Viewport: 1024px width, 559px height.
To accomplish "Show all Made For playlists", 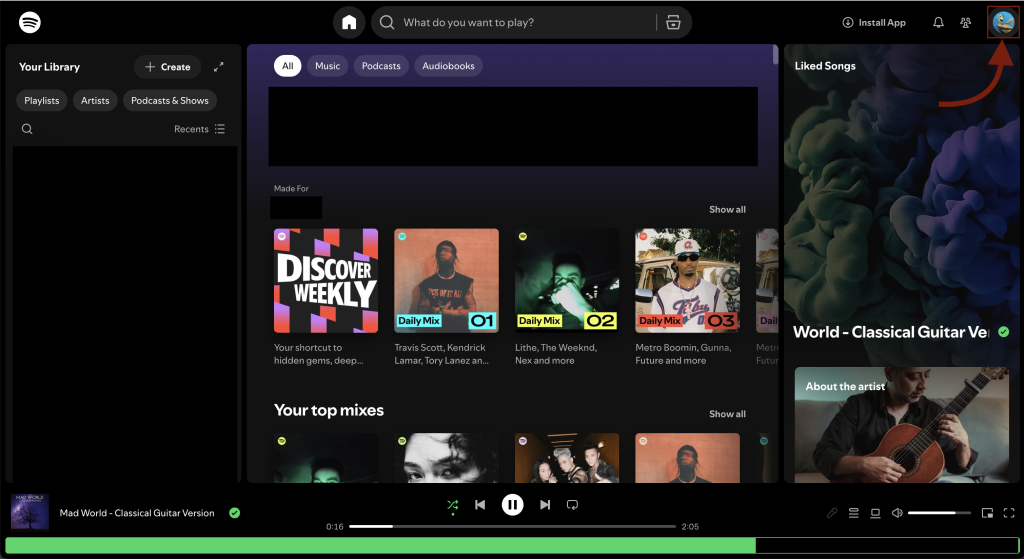I will click(728, 210).
